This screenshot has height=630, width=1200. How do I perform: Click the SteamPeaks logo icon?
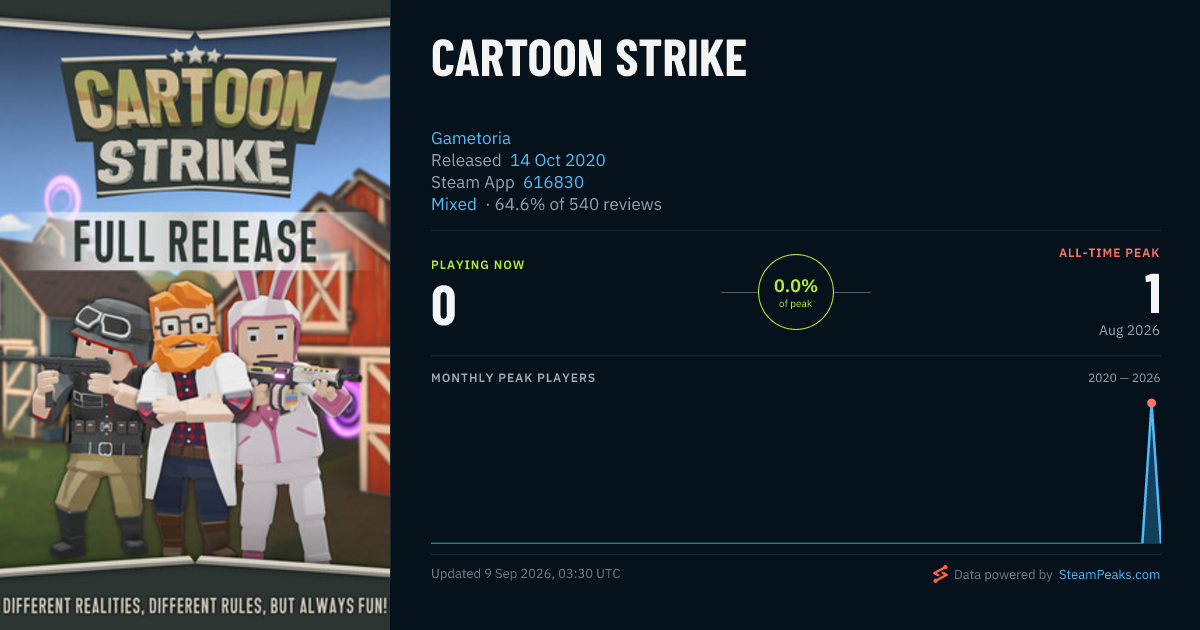[x=940, y=574]
